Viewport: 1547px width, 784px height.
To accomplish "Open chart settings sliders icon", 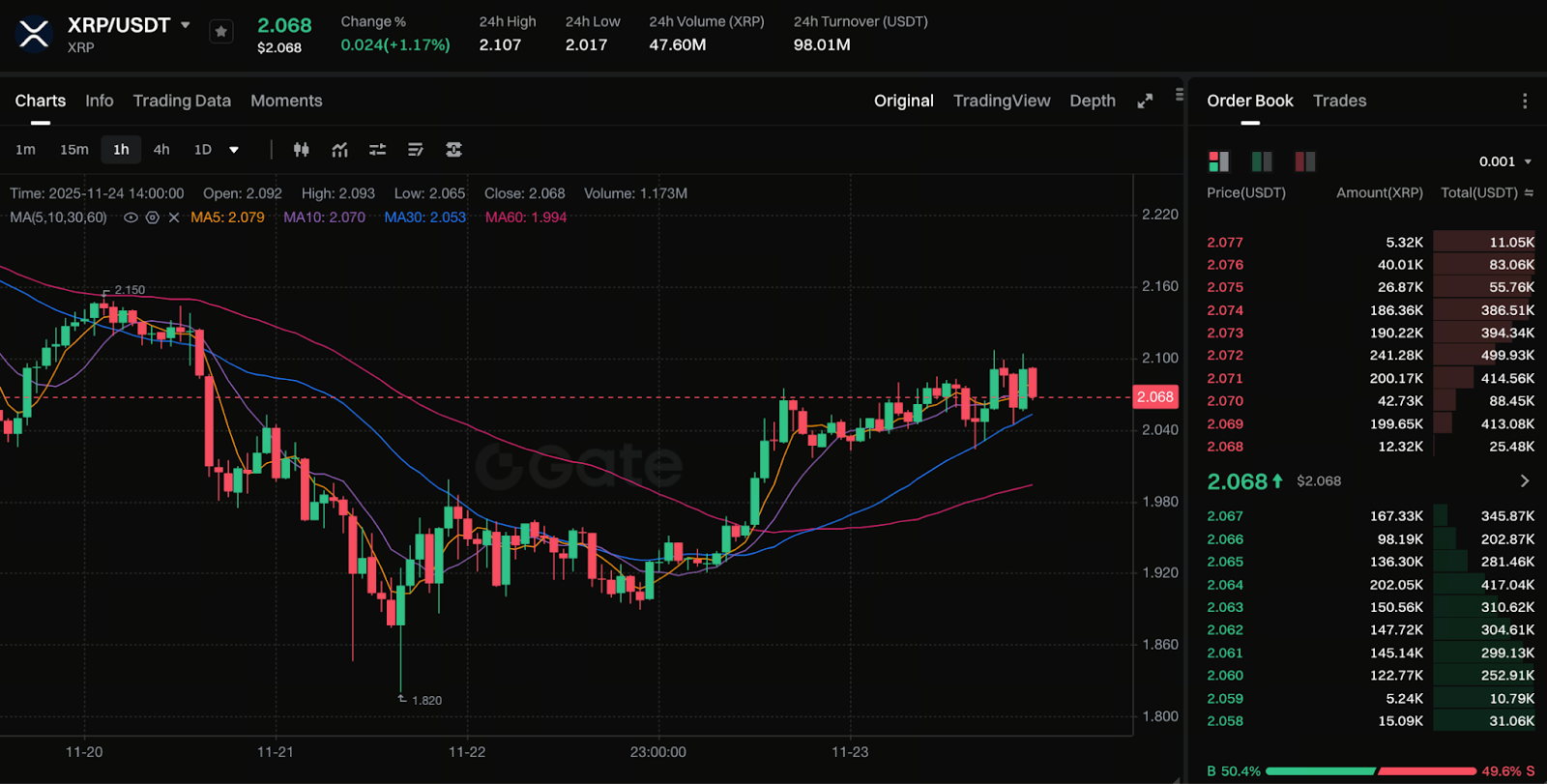I will pos(377,150).
